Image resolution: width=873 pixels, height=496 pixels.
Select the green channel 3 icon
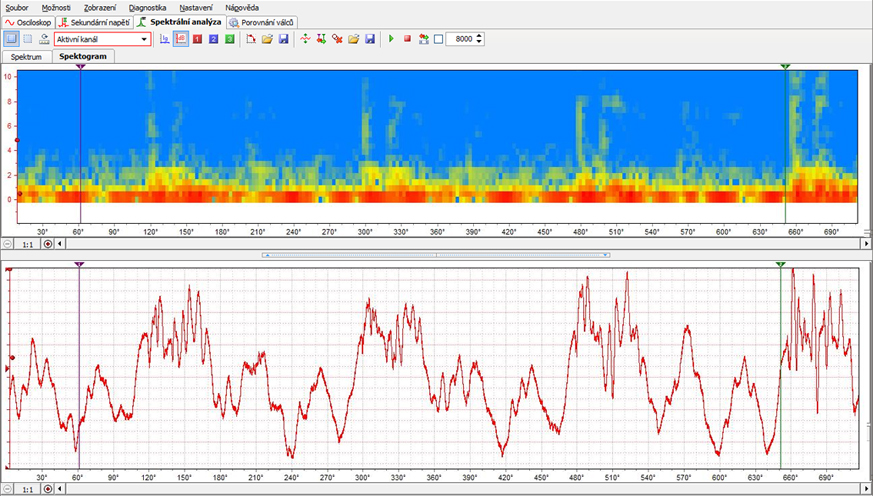pyautogui.click(x=229, y=39)
